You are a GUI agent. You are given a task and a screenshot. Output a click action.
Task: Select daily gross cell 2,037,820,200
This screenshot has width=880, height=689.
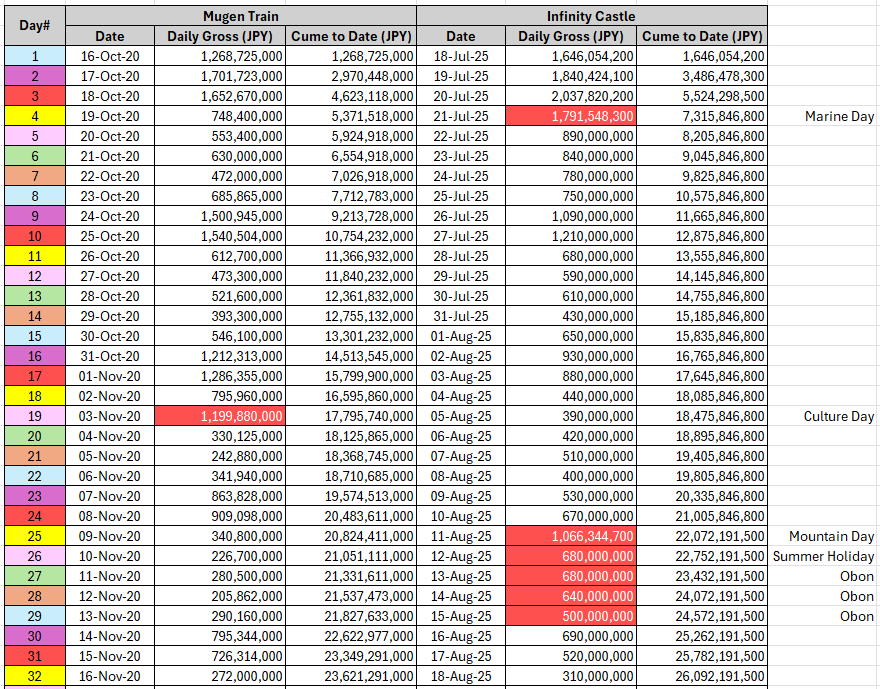pyautogui.click(x=571, y=97)
